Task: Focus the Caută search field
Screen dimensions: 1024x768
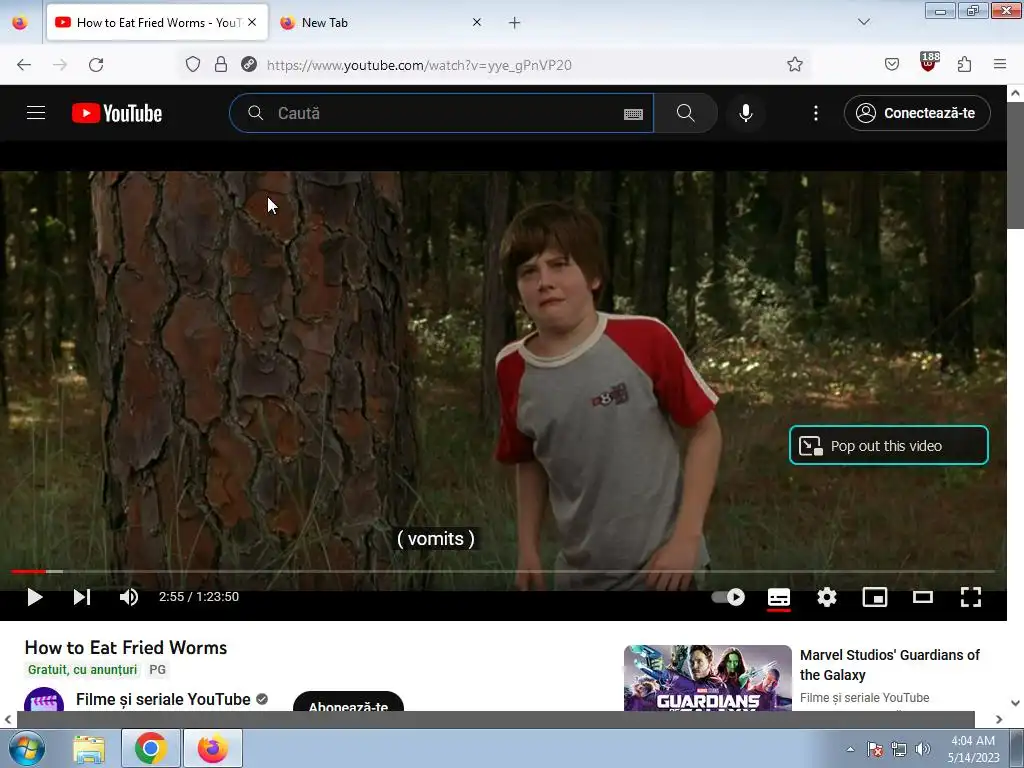Action: (441, 113)
